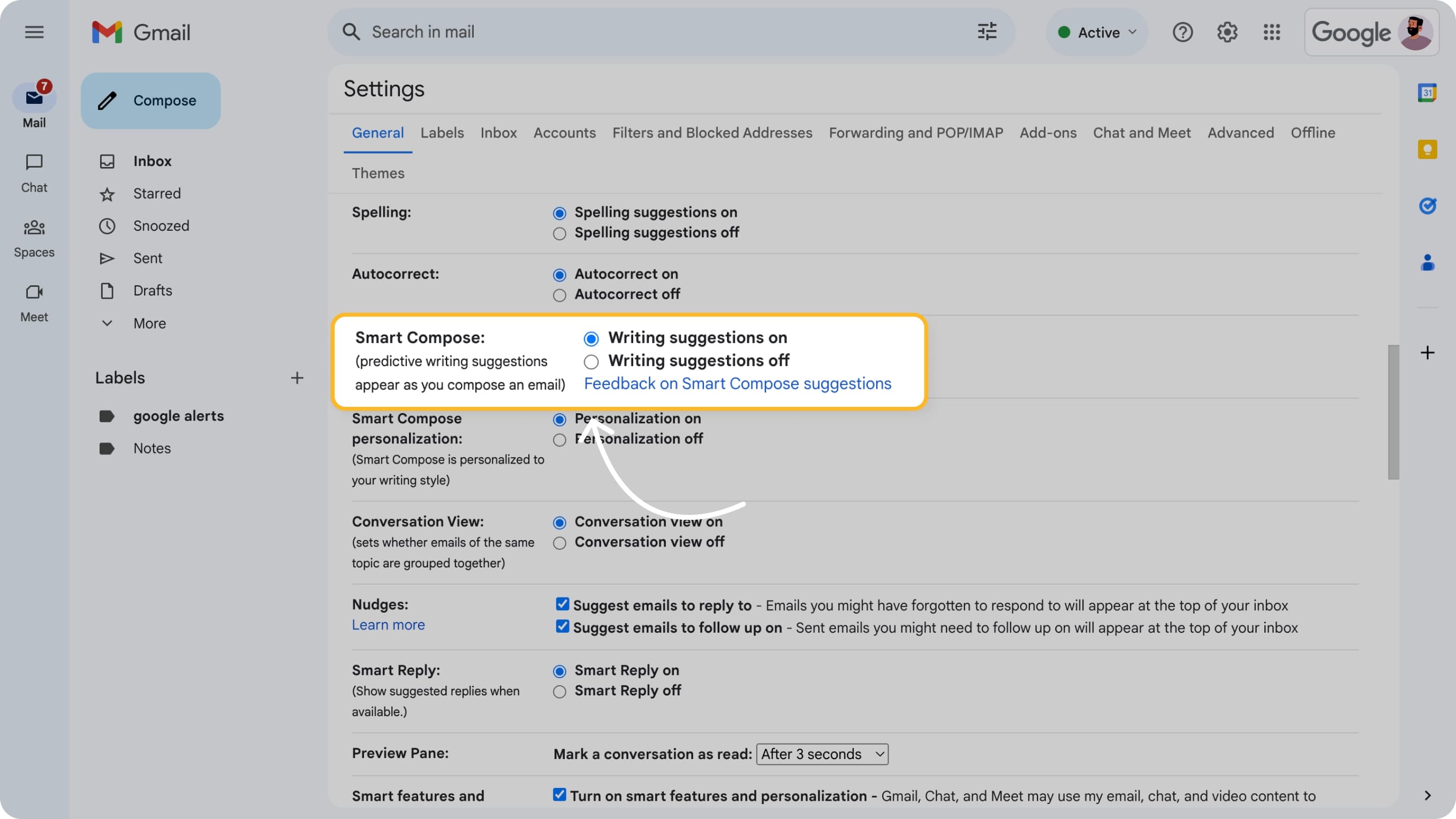Image resolution: width=1456 pixels, height=819 pixels.
Task: Click Feedback on Smart Compose suggestions
Action: tap(737, 383)
